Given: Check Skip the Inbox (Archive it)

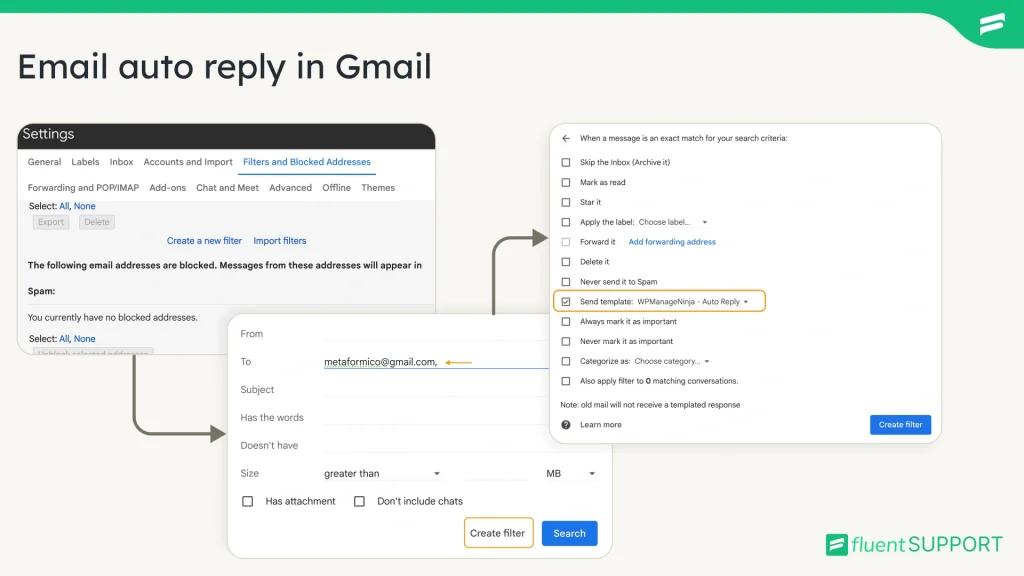Looking at the screenshot, I should click(566, 163).
